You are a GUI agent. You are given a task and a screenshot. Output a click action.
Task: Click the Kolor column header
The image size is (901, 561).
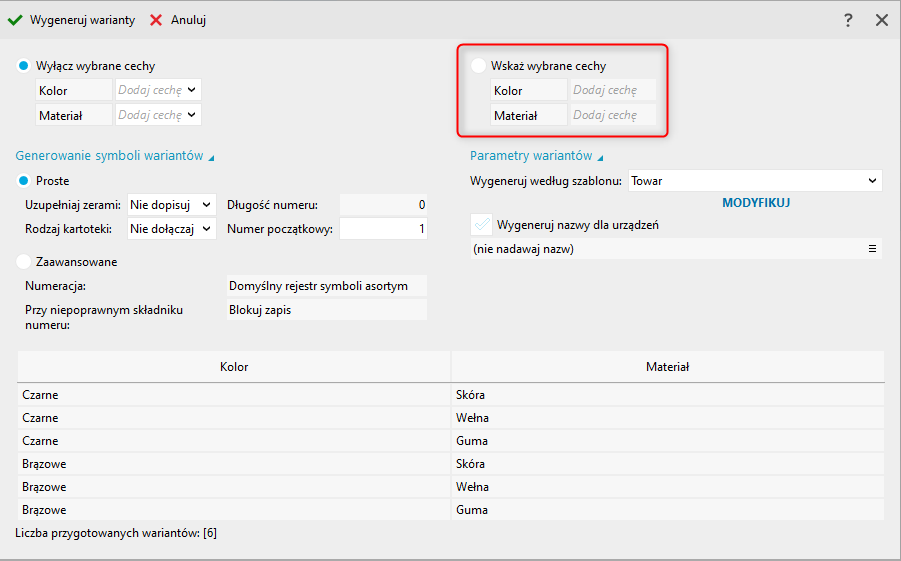pos(234,367)
